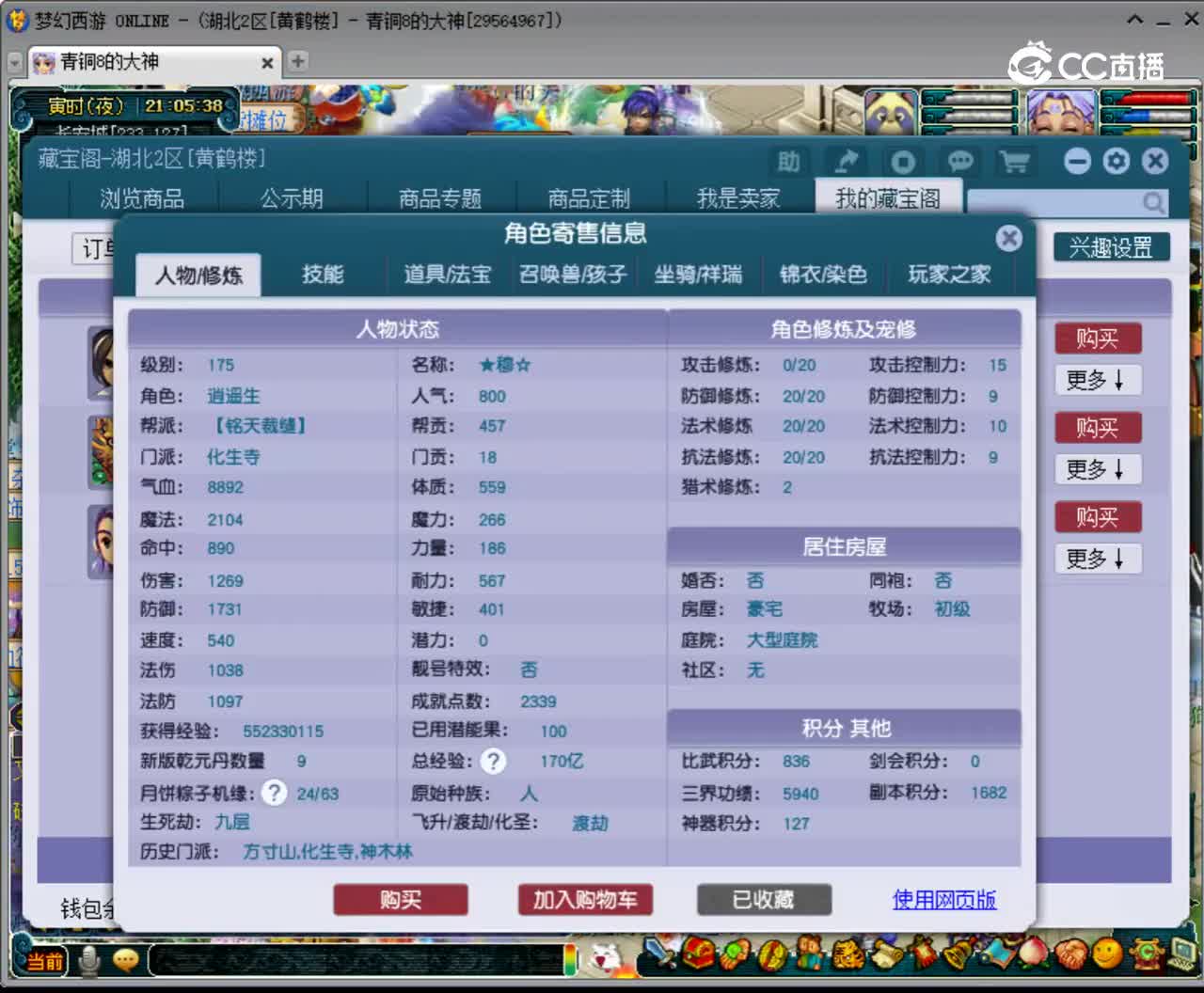Open the shopping cart icon in header
1204x993 pixels.
[x=1015, y=162]
